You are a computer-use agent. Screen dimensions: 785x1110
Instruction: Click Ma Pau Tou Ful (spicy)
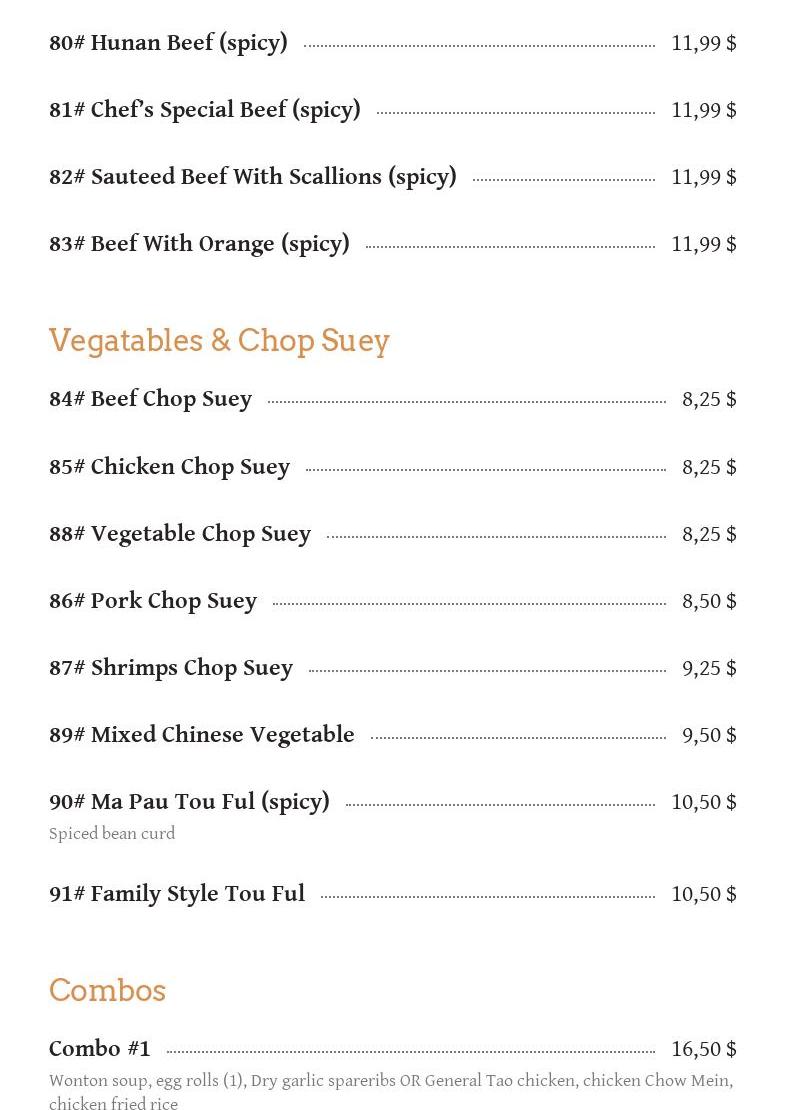(189, 802)
